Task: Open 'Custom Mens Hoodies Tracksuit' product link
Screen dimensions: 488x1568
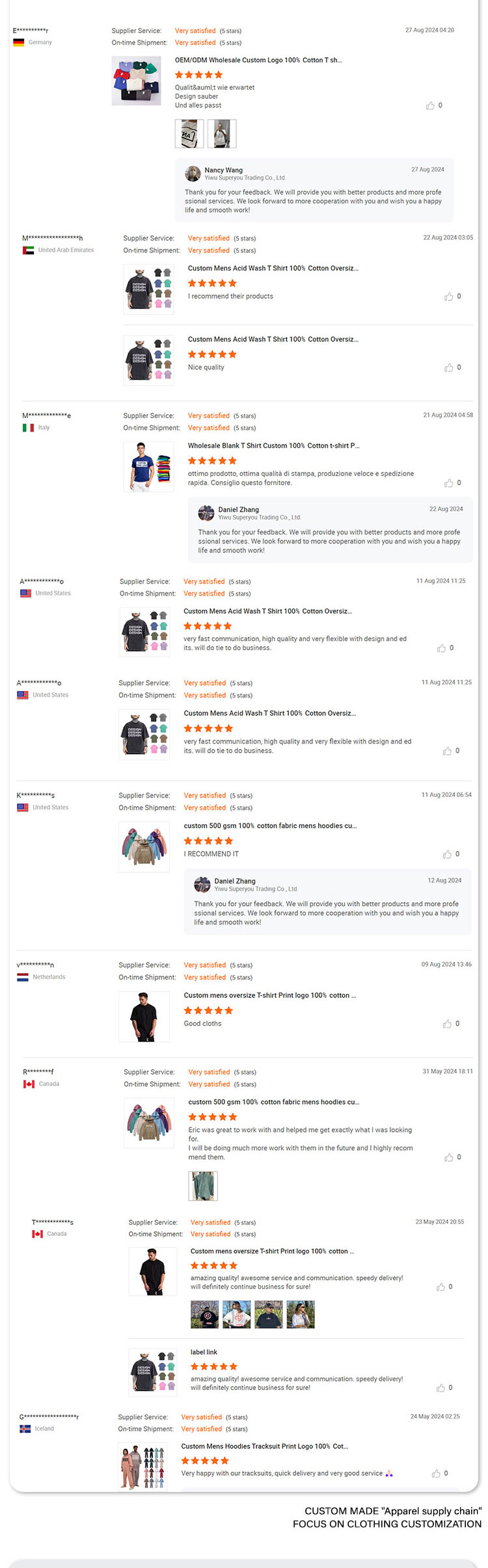Action: [264, 1446]
